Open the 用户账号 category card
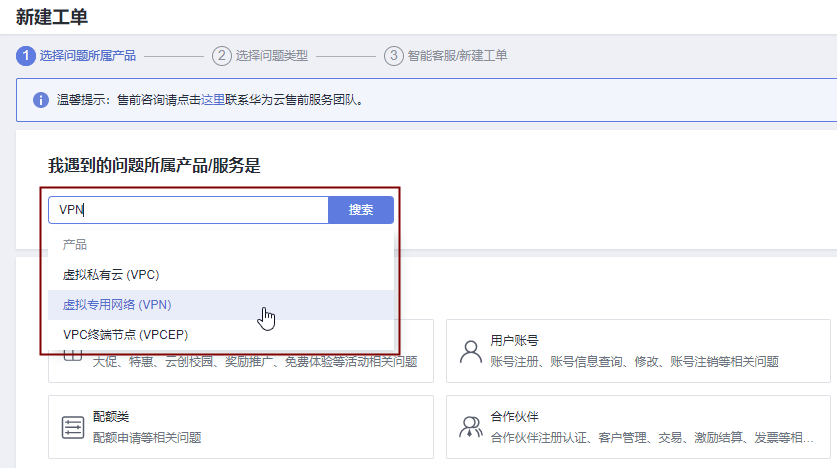837x468 pixels. tap(638, 351)
